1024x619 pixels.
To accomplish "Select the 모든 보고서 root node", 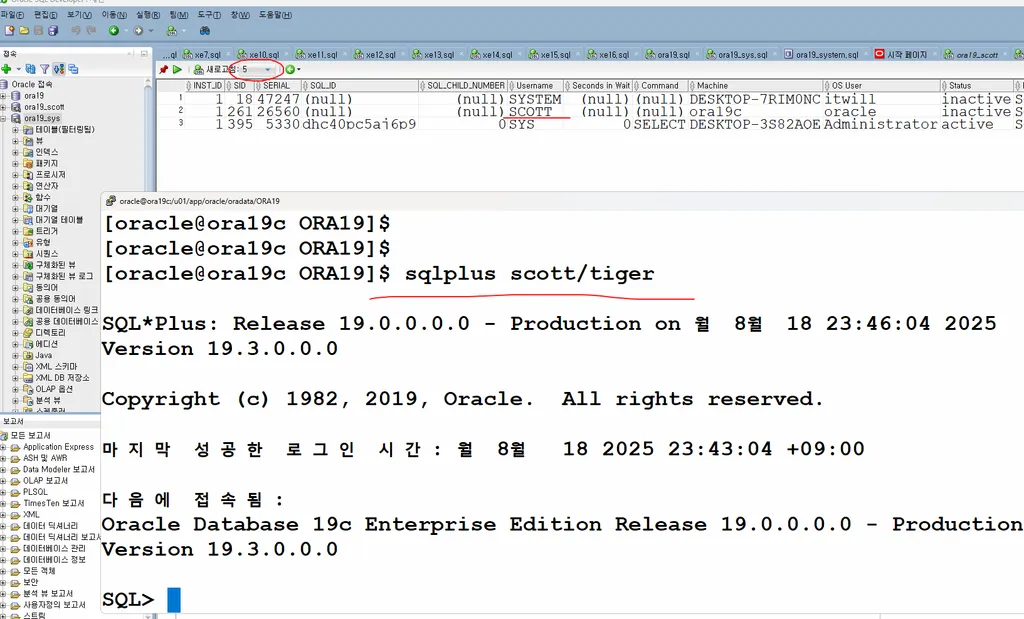I will click(x=30, y=436).
